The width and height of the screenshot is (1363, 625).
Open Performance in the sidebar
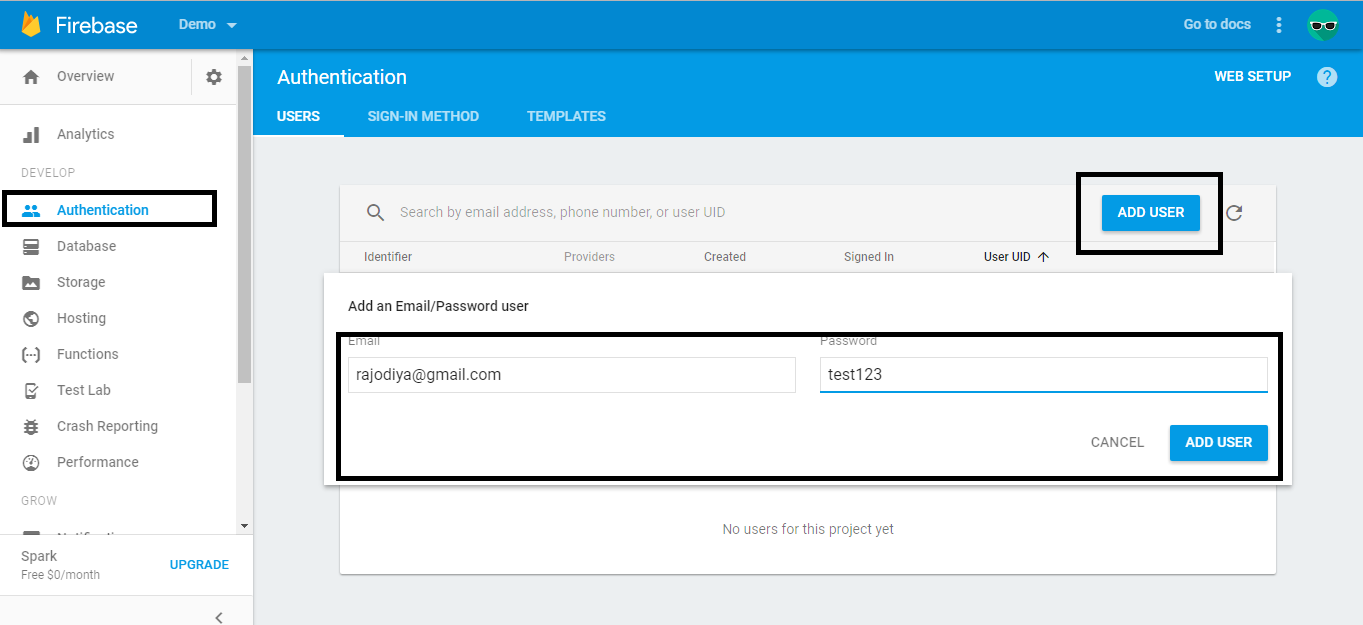[x=97, y=462]
